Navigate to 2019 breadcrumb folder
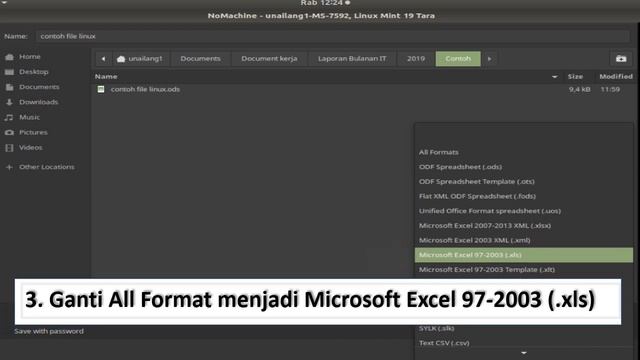This screenshot has height=360, width=640. (x=416, y=59)
